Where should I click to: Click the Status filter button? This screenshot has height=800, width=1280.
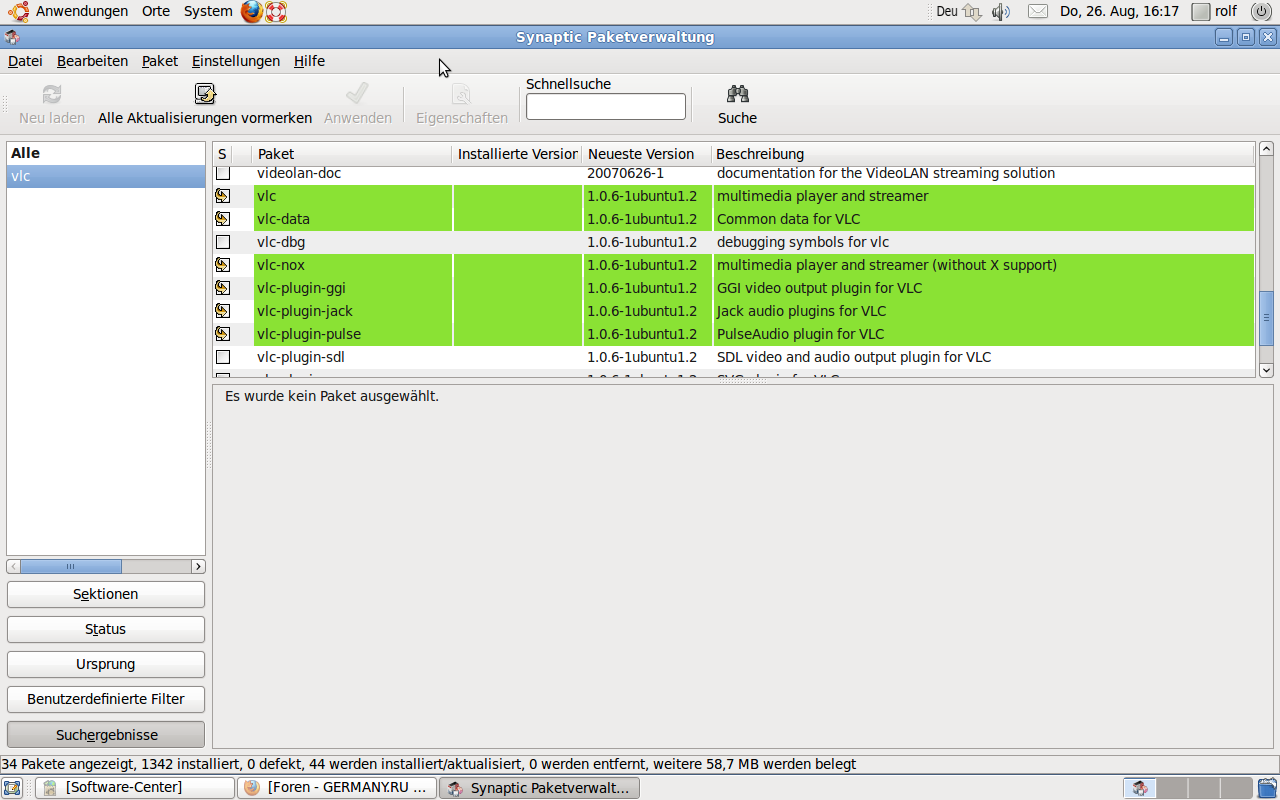click(106, 629)
